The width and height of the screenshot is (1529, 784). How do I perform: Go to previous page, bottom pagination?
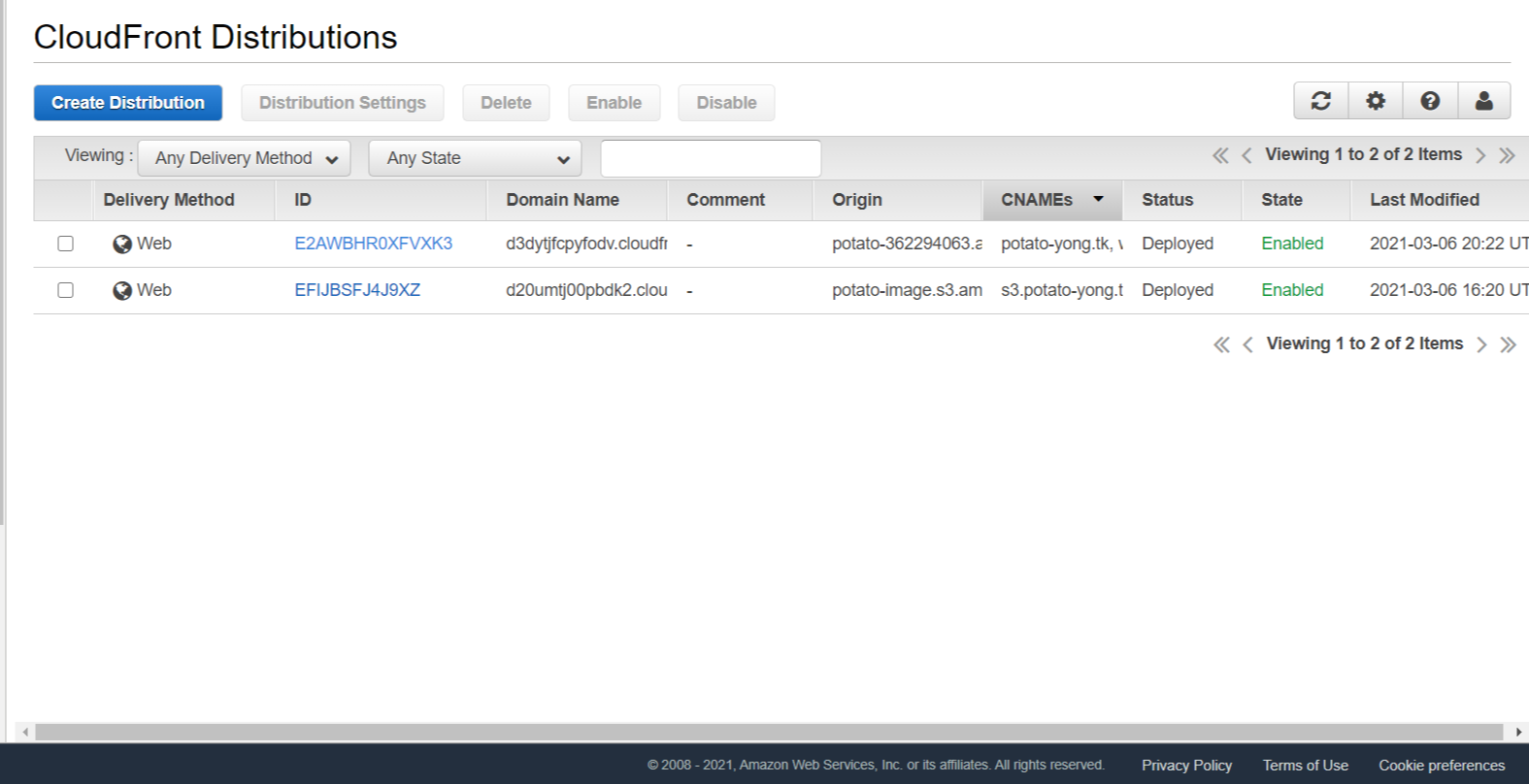(1247, 344)
